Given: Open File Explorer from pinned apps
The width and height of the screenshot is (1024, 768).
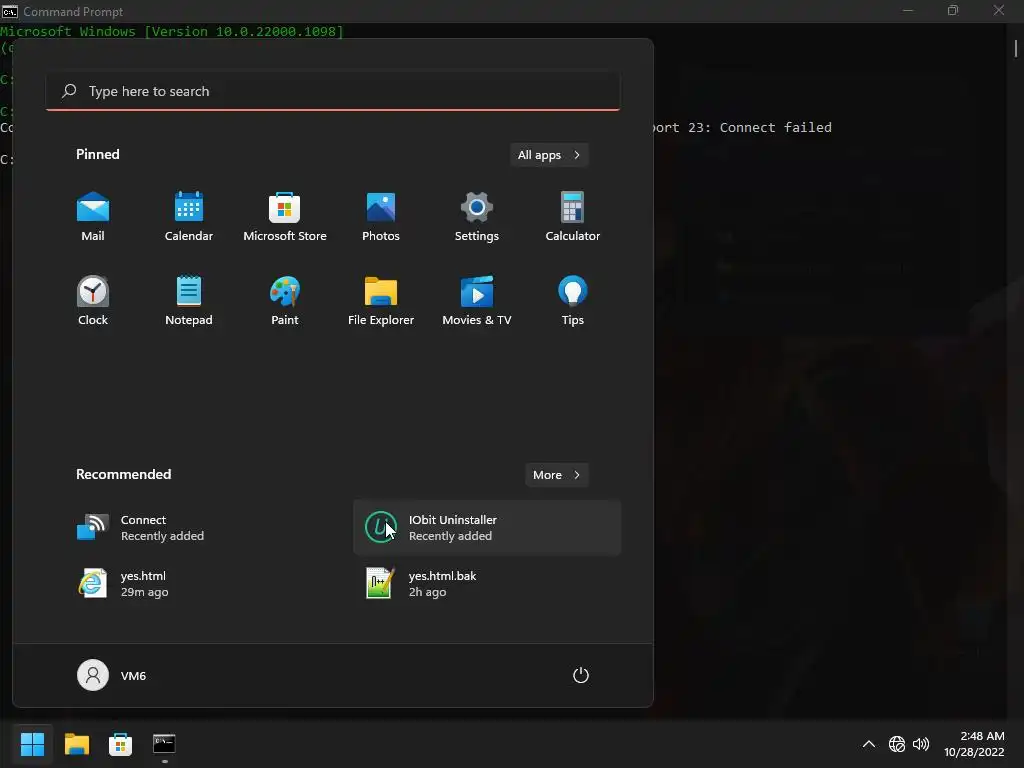Looking at the screenshot, I should coord(381,300).
